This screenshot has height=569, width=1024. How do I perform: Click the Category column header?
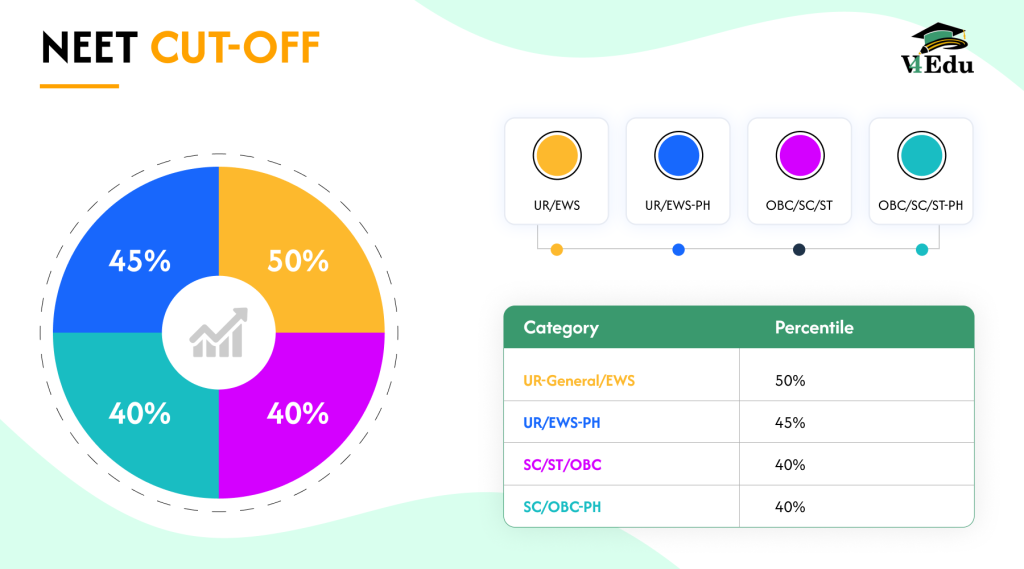point(561,328)
